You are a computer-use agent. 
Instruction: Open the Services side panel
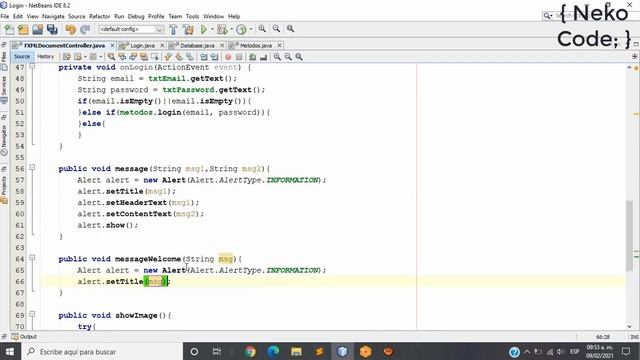coord(4,89)
